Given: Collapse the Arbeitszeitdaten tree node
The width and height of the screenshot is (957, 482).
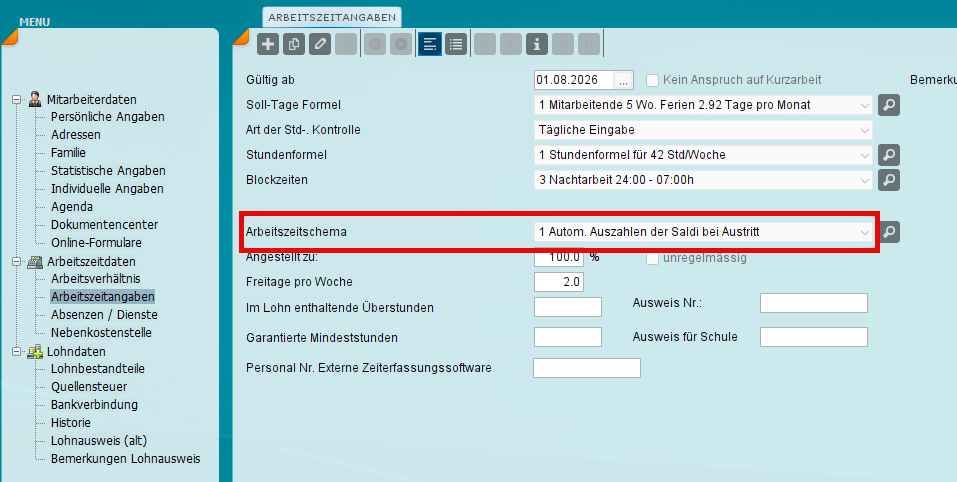Looking at the screenshot, I should click(x=16, y=262).
